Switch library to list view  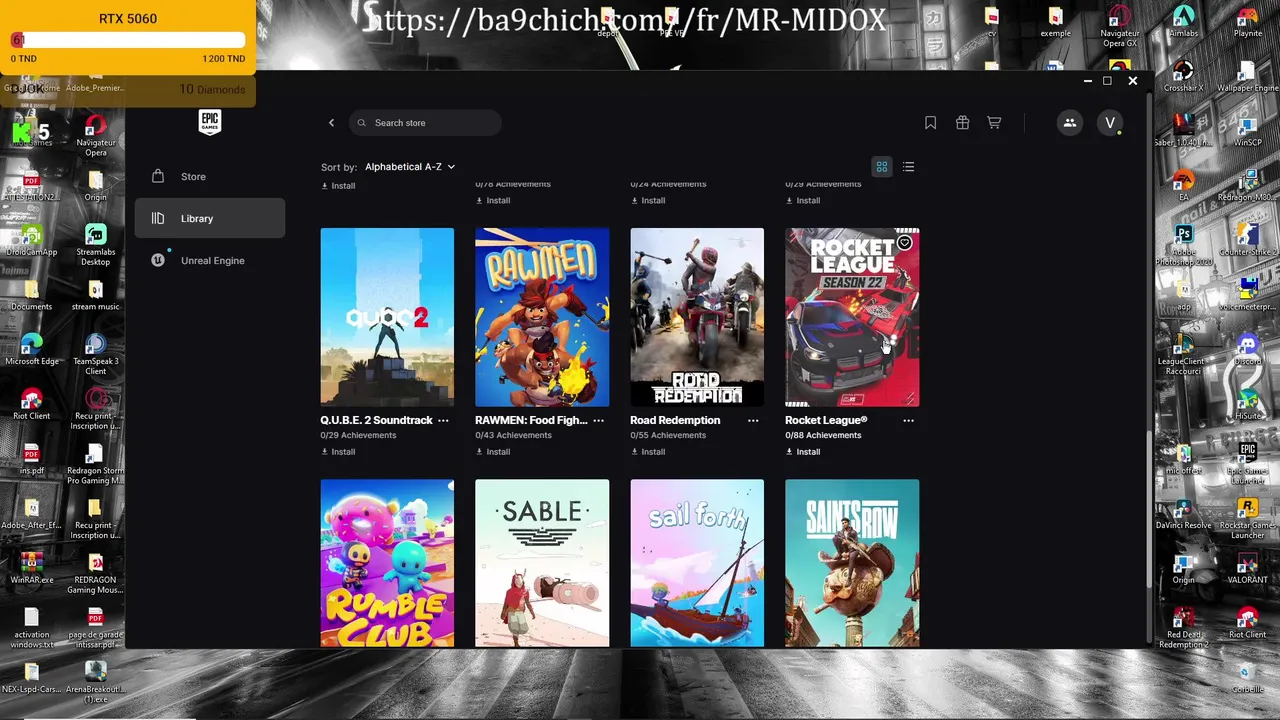click(x=908, y=167)
